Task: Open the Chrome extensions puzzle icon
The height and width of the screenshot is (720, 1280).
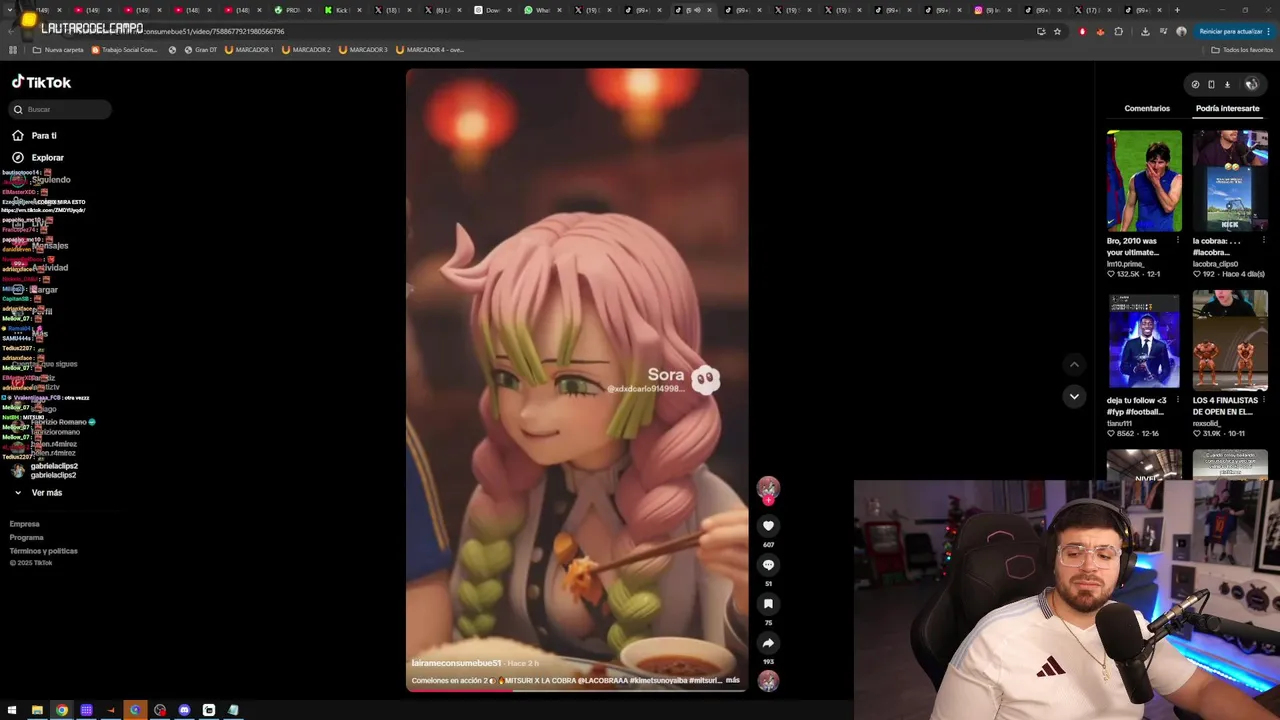Action: pyautogui.click(x=1118, y=31)
